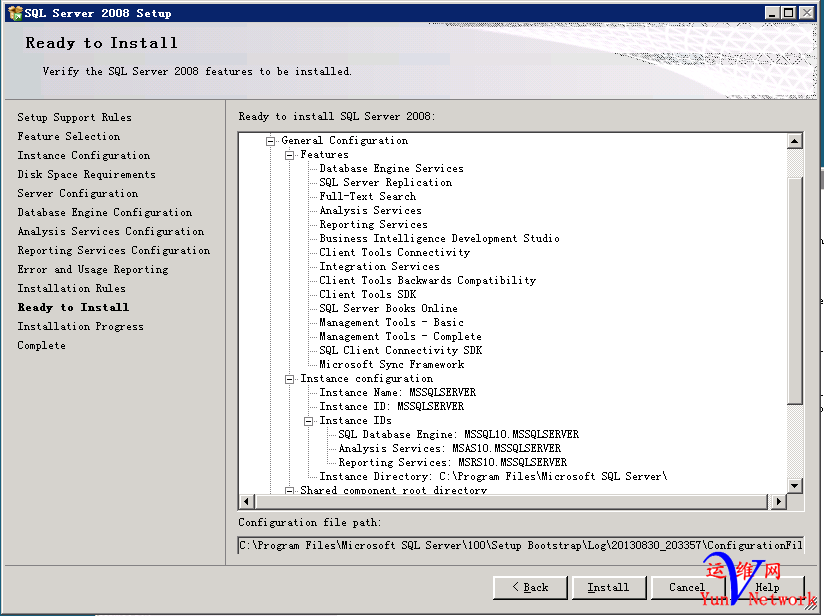This screenshot has width=824, height=616.
Task: Collapse the Shared component root directory node
Action: [290, 491]
